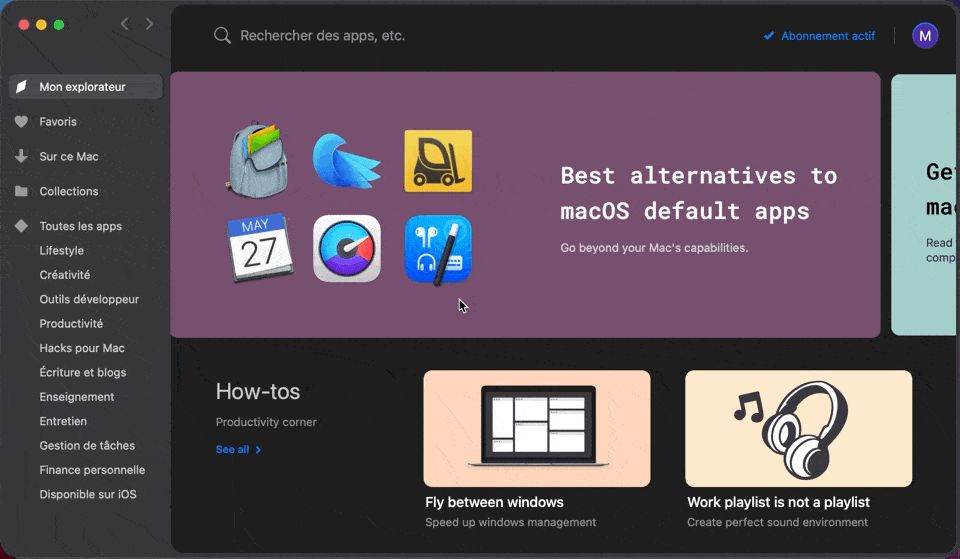Open Disponible sur iOS category
This screenshot has height=559, width=960.
click(x=88, y=494)
